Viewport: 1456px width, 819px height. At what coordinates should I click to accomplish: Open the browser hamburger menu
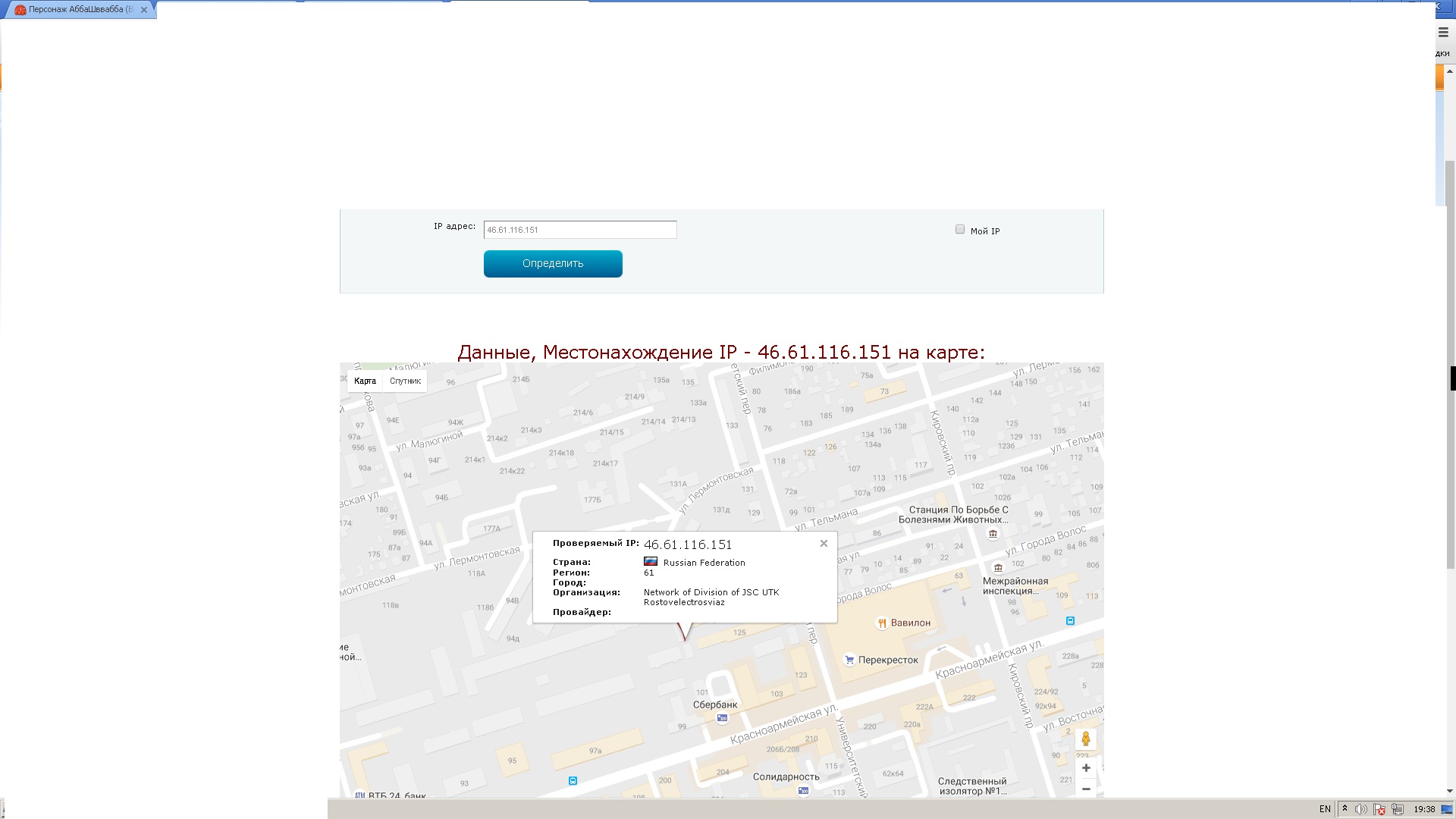pos(1443,33)
